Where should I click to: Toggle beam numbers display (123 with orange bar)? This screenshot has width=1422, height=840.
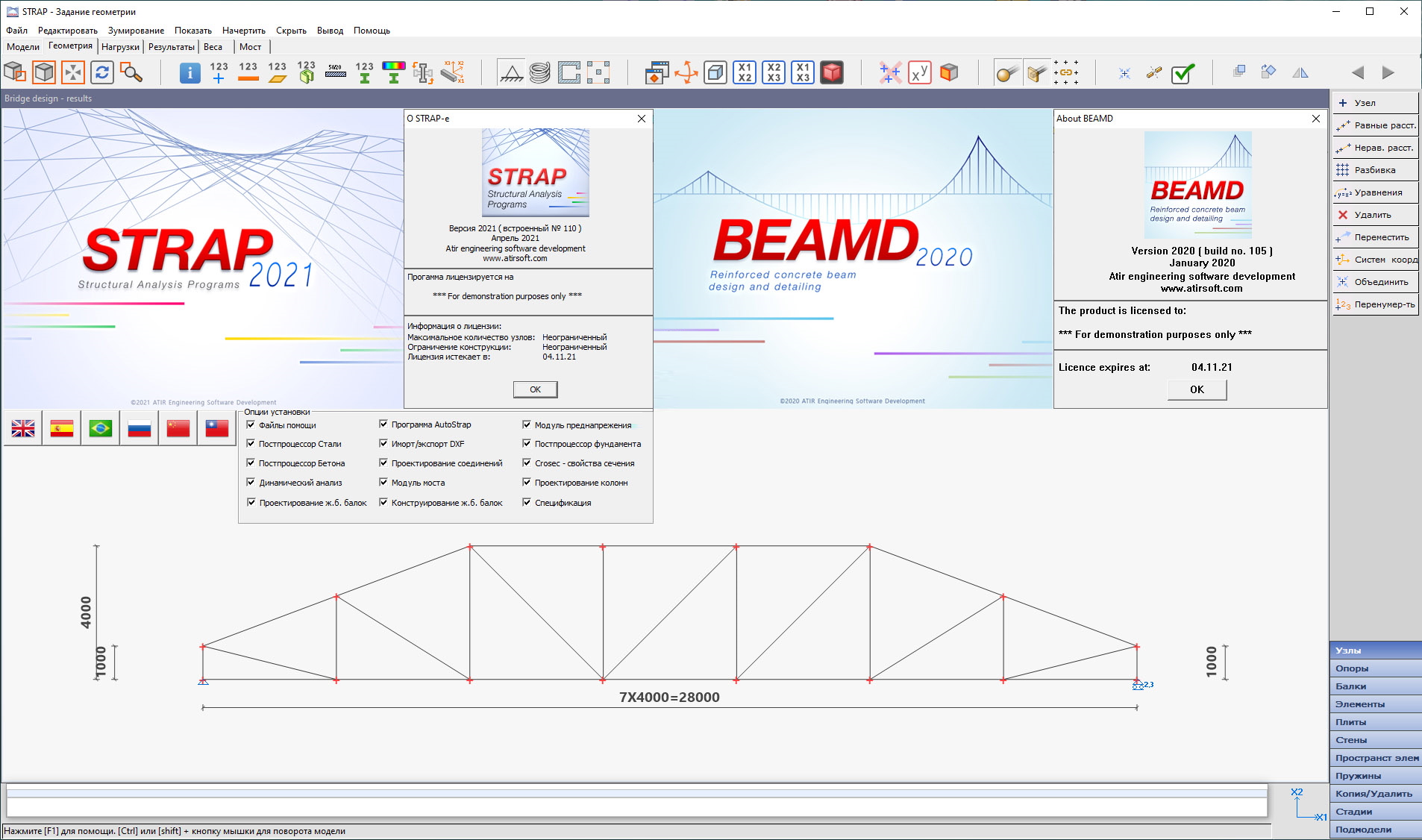point(248,72)
